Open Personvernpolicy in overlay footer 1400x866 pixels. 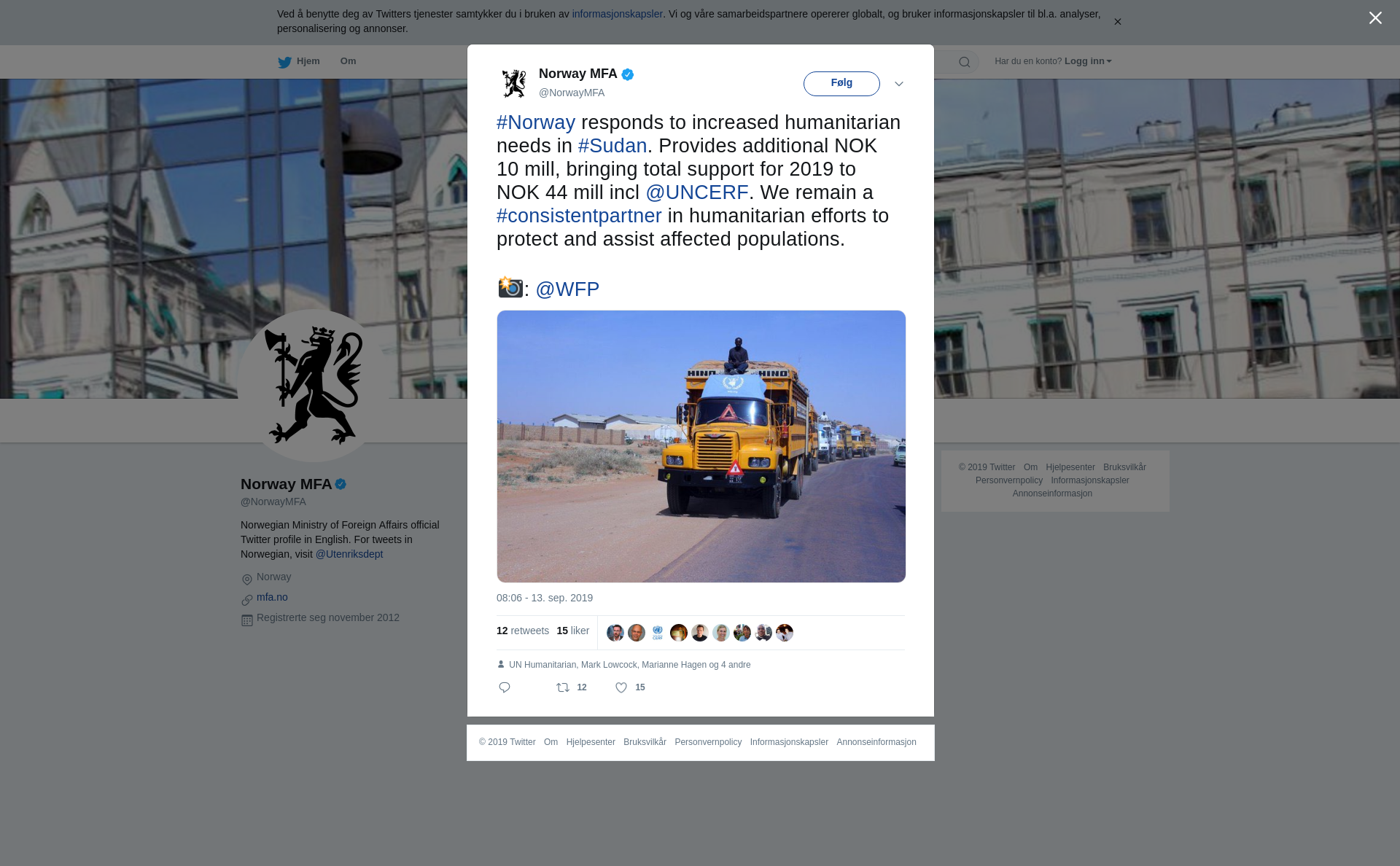pyautogui.click(x=708, y=742)
